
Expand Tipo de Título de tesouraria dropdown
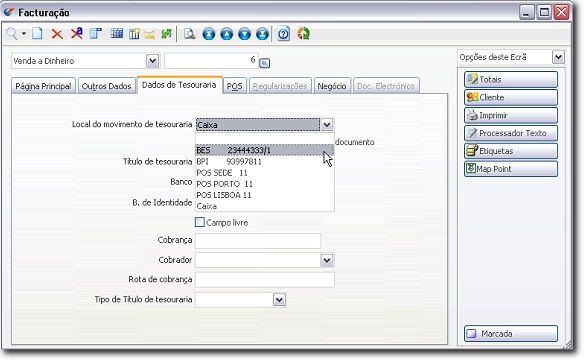pyautogui.click(x=279, y=299)
